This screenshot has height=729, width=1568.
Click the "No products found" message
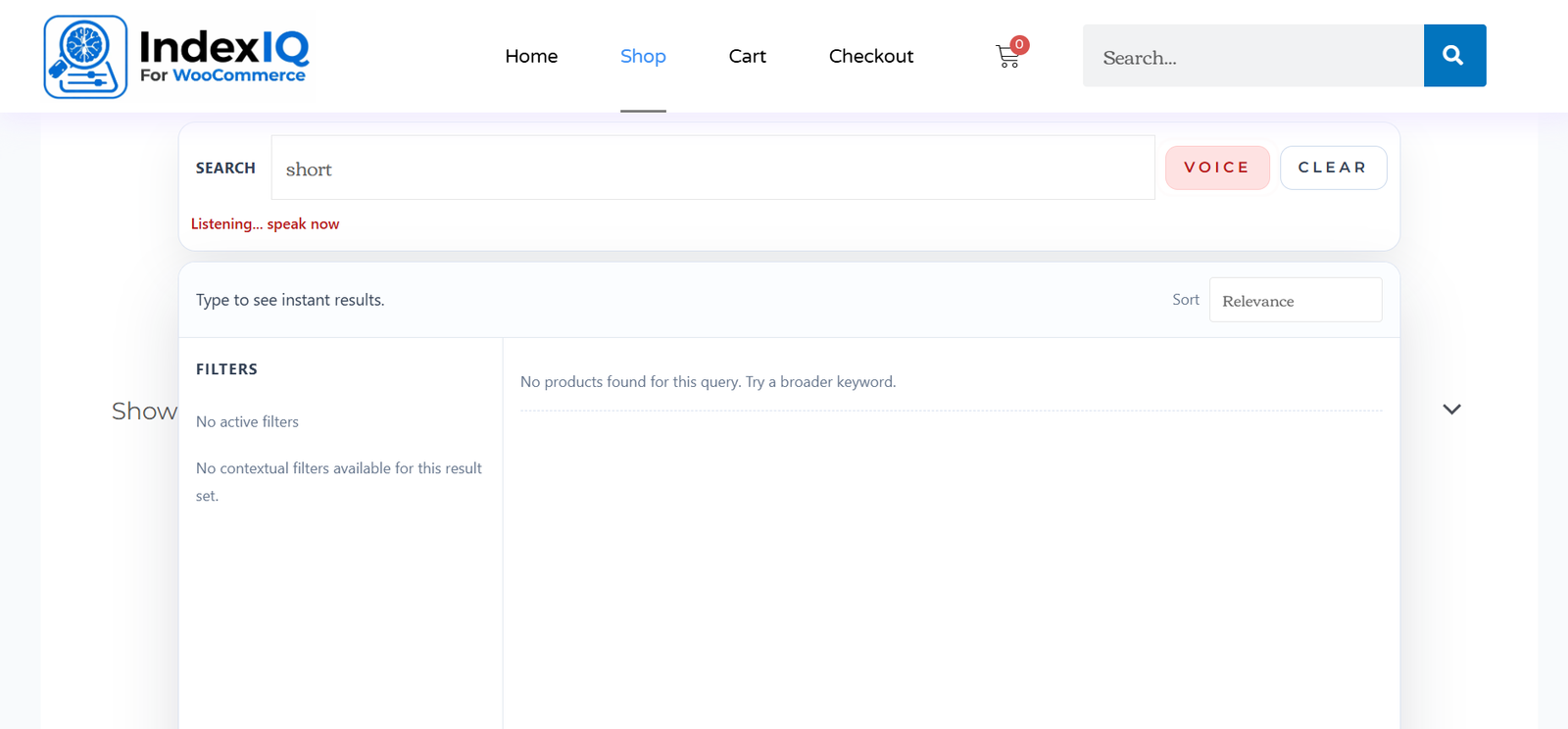[708, 381]
